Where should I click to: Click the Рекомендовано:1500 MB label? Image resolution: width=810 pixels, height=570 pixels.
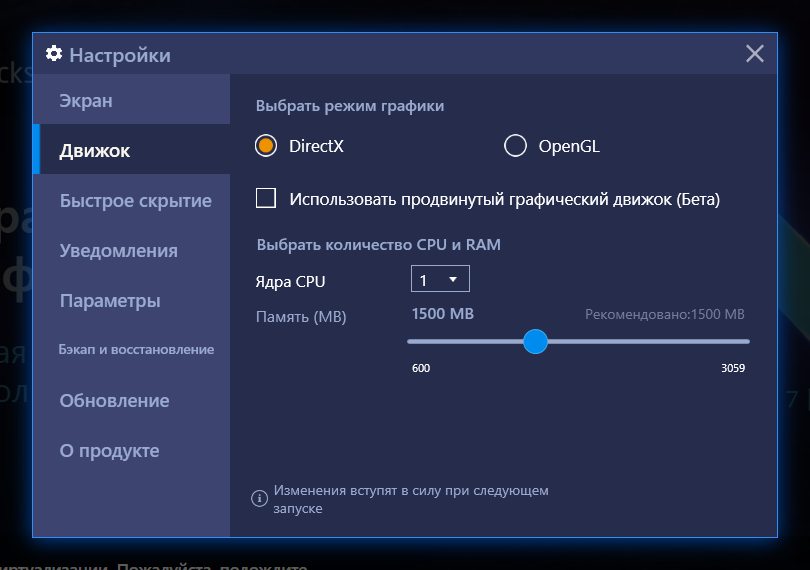click(664, 315)
